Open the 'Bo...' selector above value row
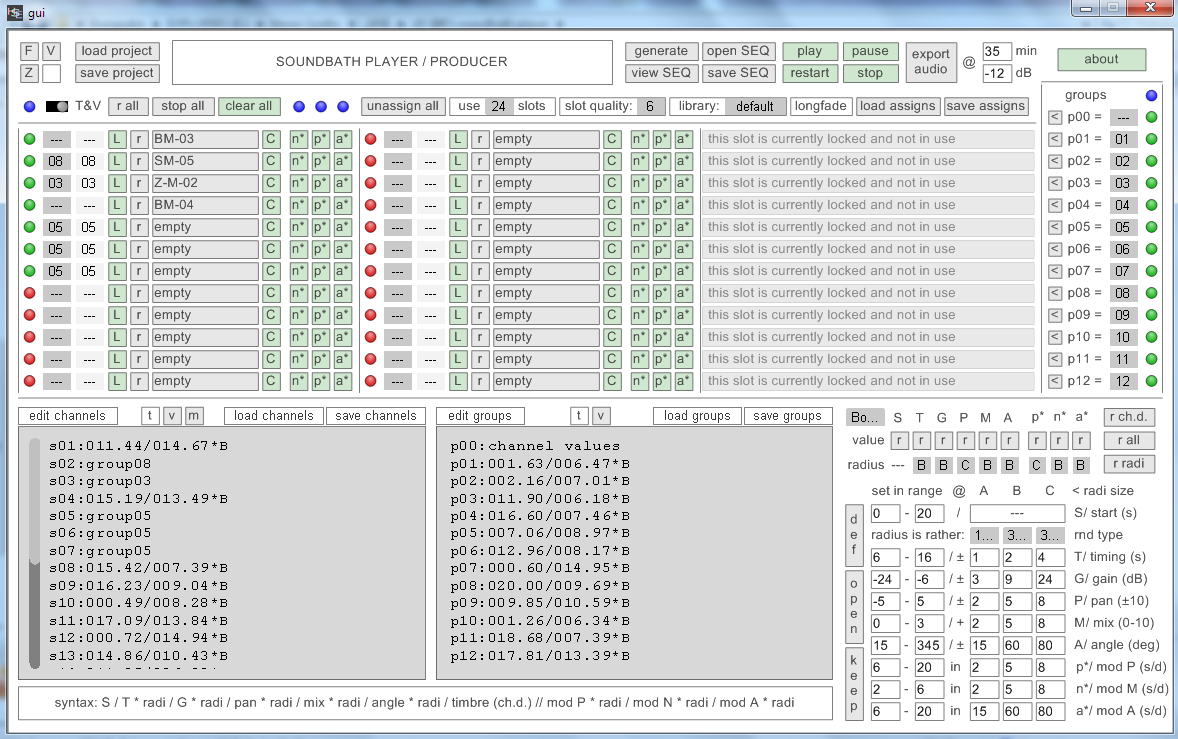The height and width of the screenshot is (739, 1178). pos(864,417)
